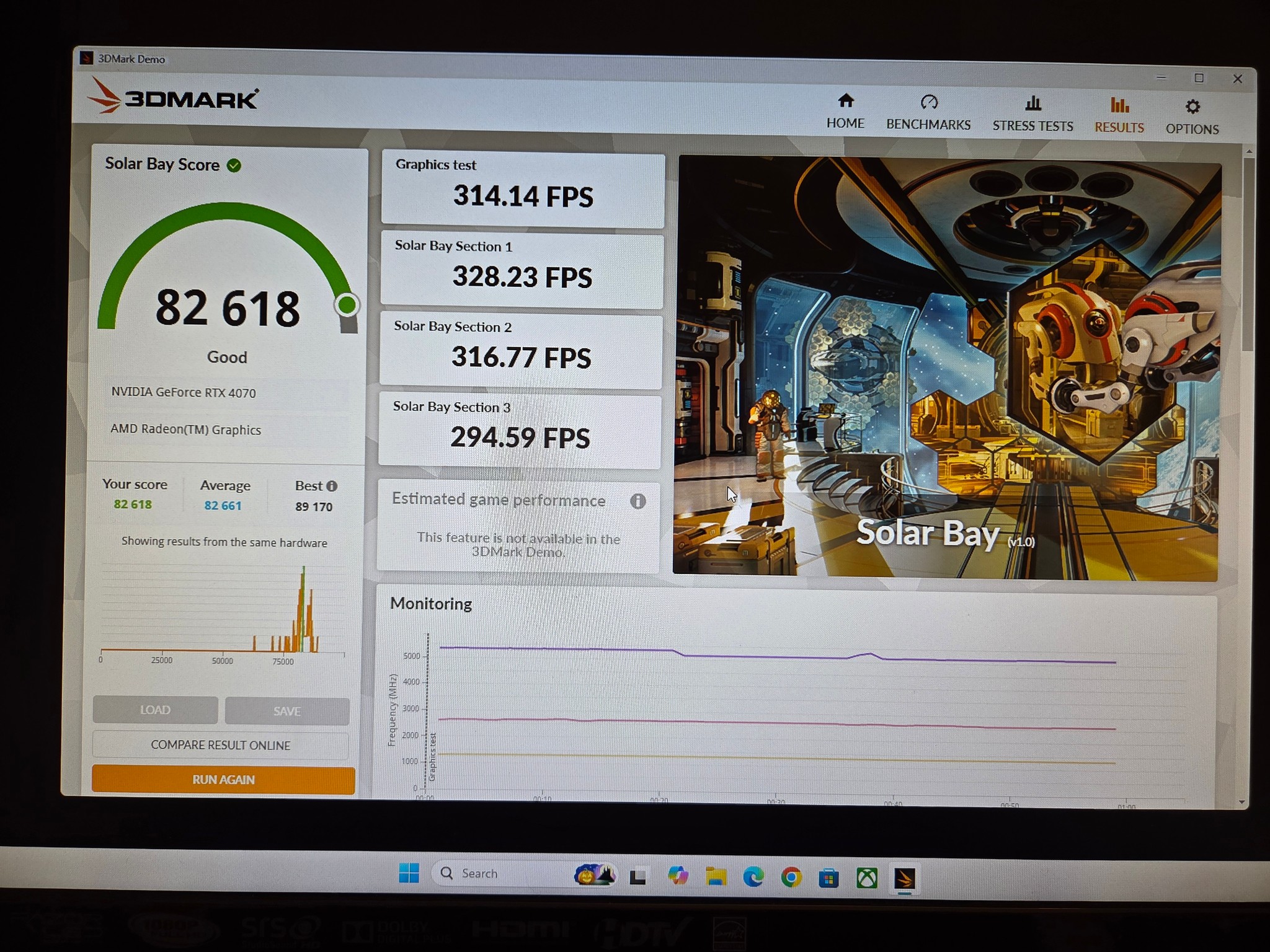Click COMPARE RESULT ONLINE
1270x952 pixels.
pyautogui.click(x=221, y=745)
